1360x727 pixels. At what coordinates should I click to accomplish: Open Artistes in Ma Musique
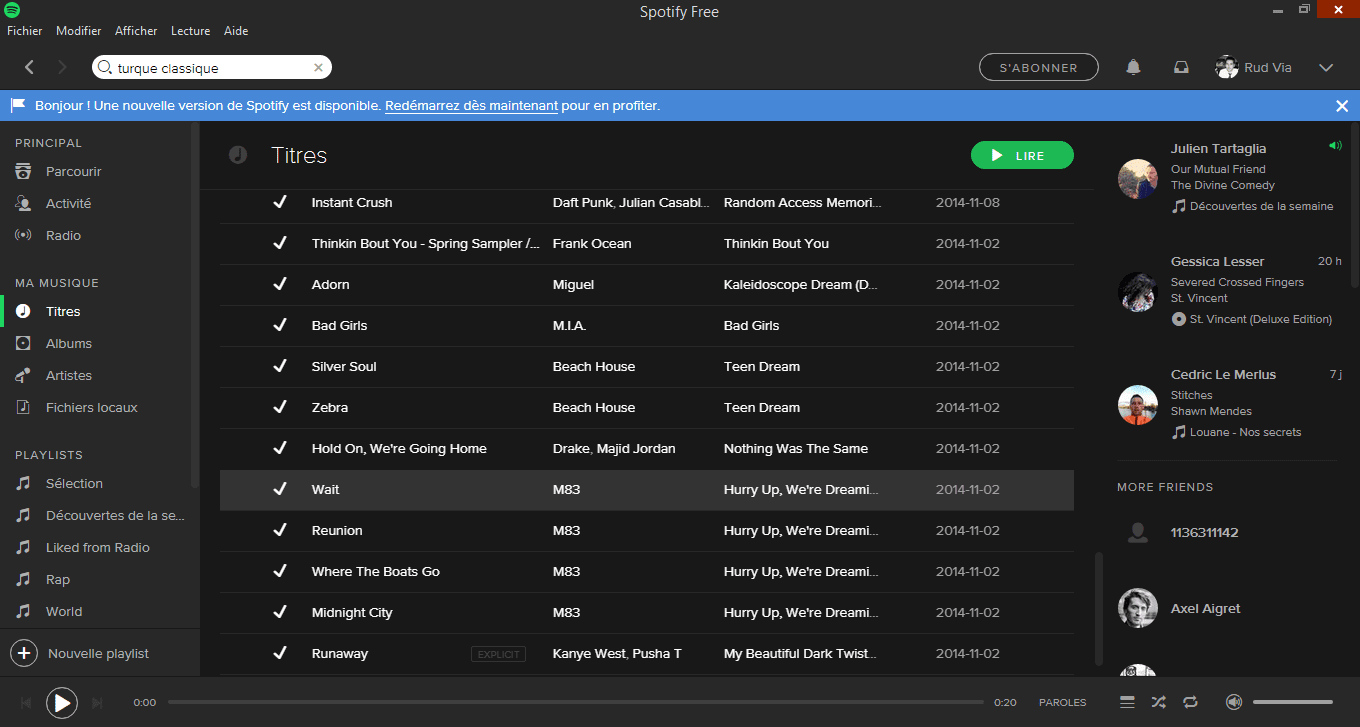point(69,375)
